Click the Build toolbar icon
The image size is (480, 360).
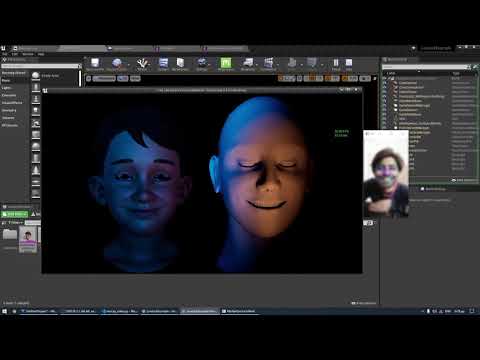292,64
